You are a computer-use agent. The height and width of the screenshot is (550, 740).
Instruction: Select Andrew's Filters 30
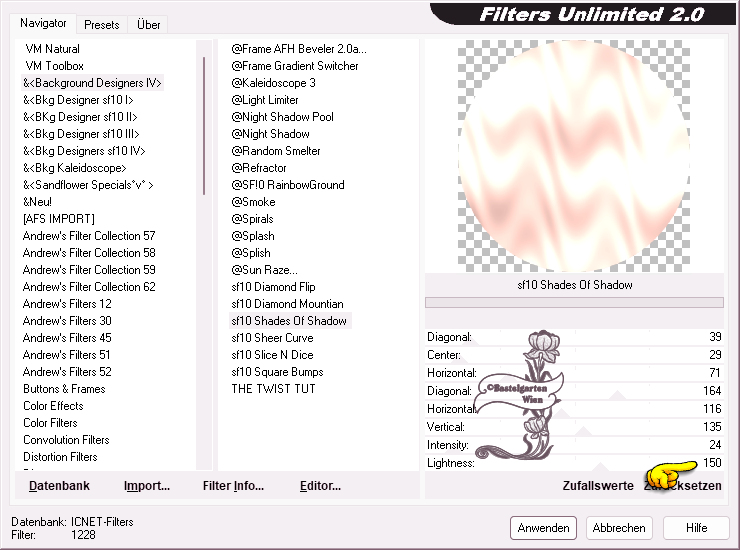pyautogui.click(x=67, y=321)
